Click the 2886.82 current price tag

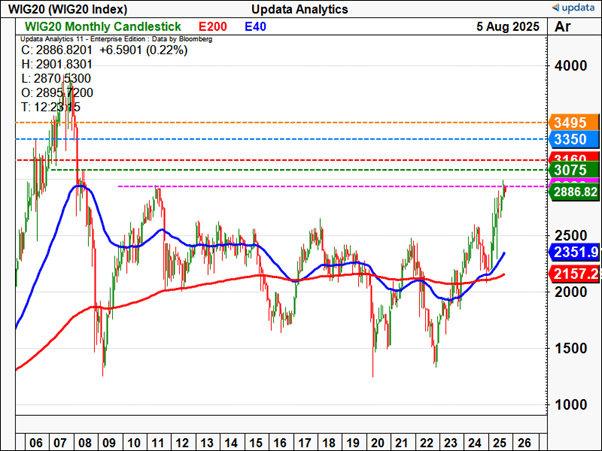tap(574, 192)
